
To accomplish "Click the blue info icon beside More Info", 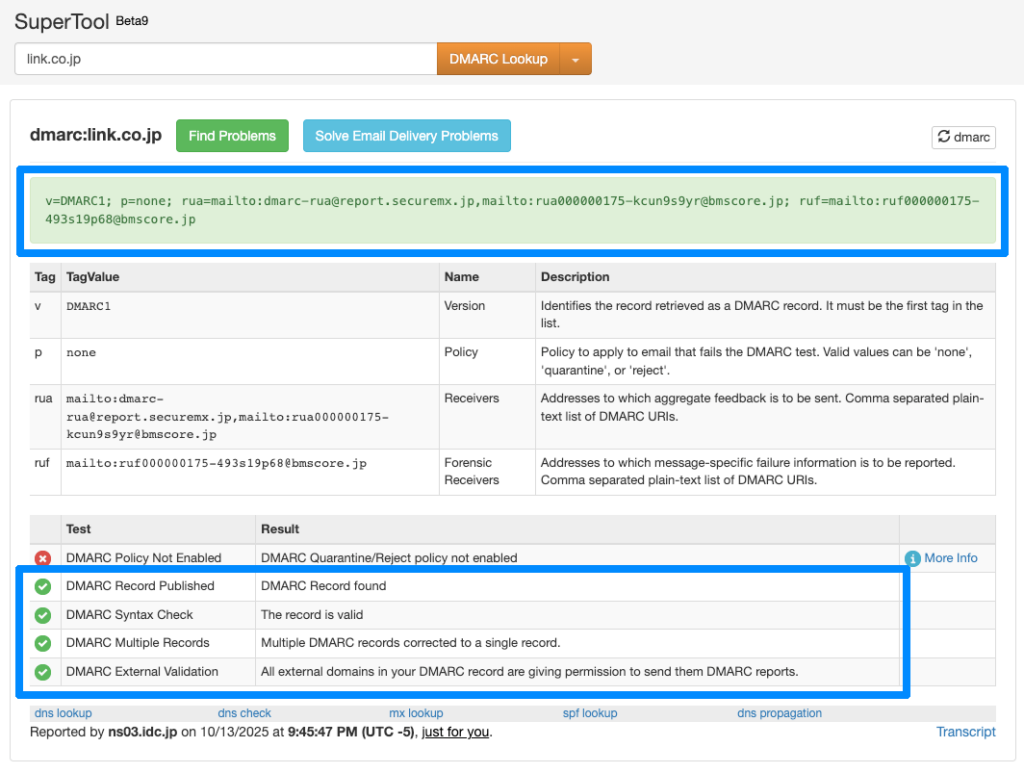I will 912,558.
